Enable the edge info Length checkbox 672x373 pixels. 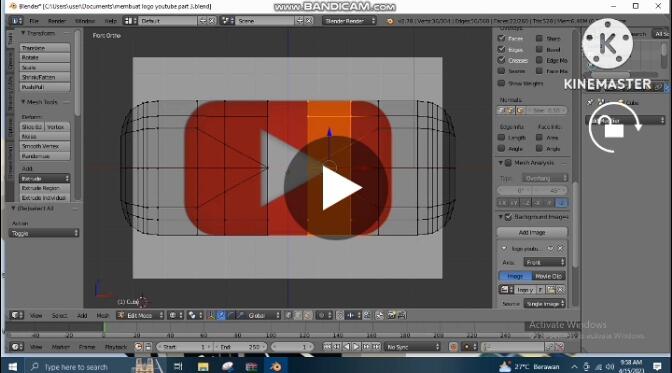click(501, 138)
